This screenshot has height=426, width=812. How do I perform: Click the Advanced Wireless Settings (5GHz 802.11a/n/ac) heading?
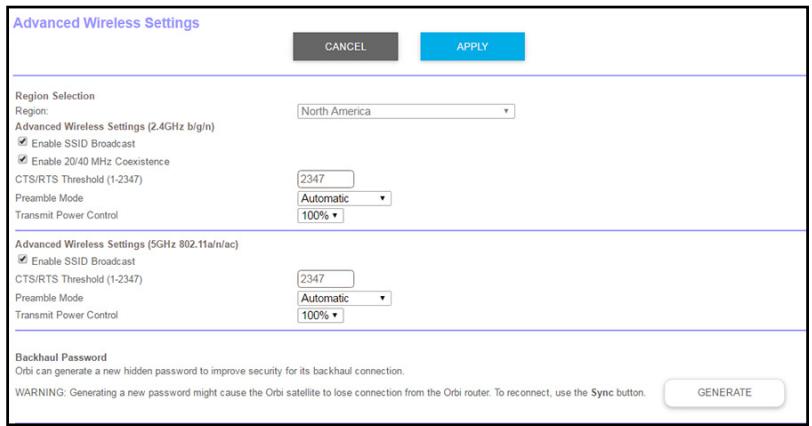click(x=126, y=244)
